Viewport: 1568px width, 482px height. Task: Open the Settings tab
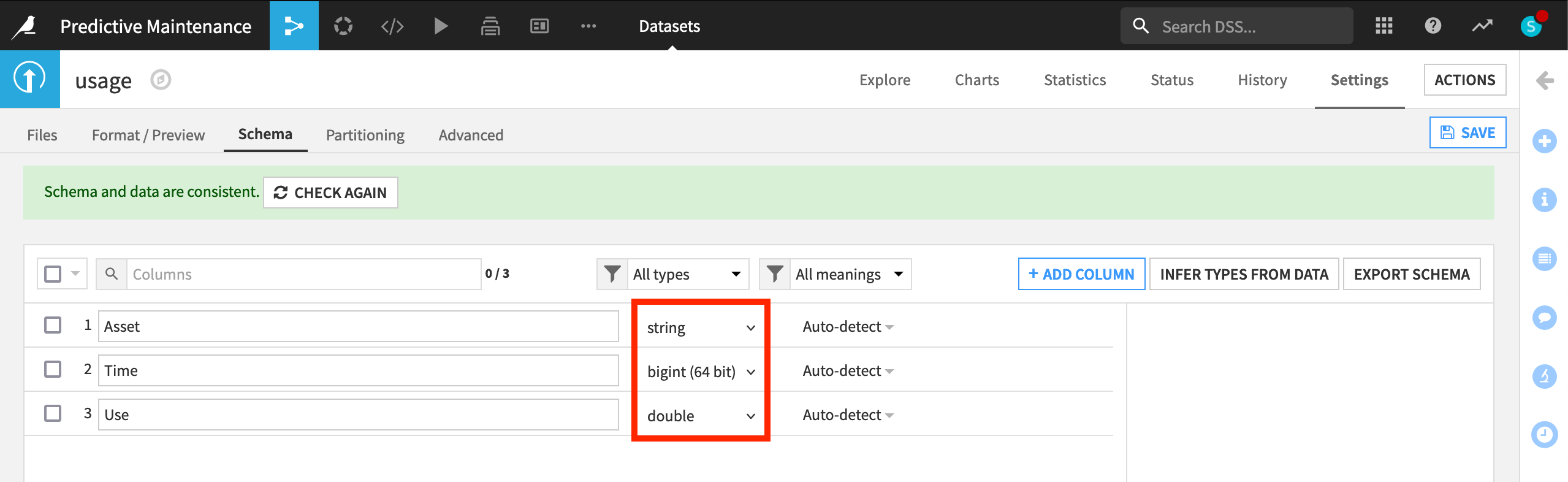click(x=1359, y=80)
